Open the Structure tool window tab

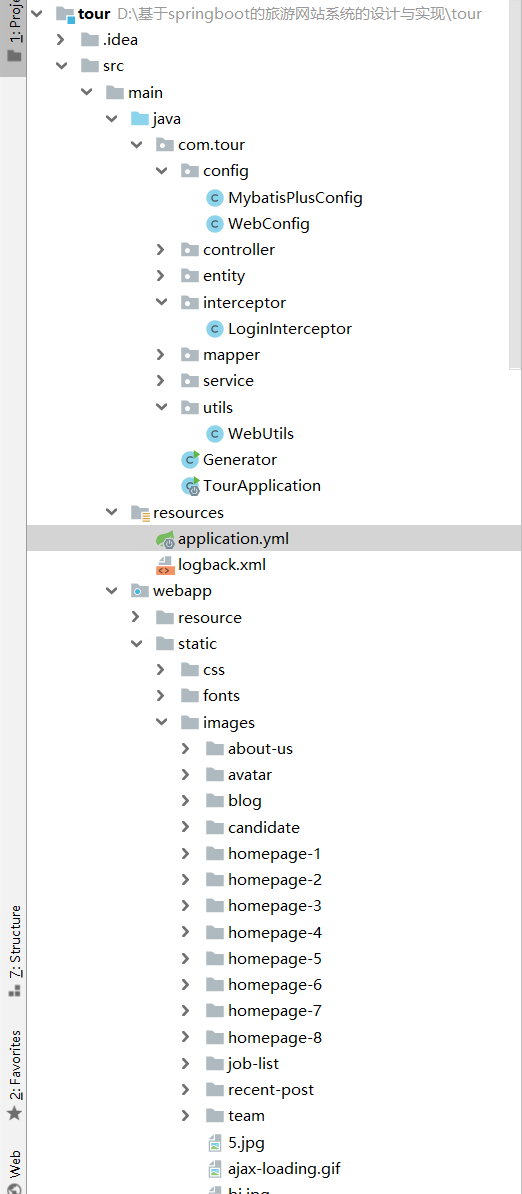point(14,951)
